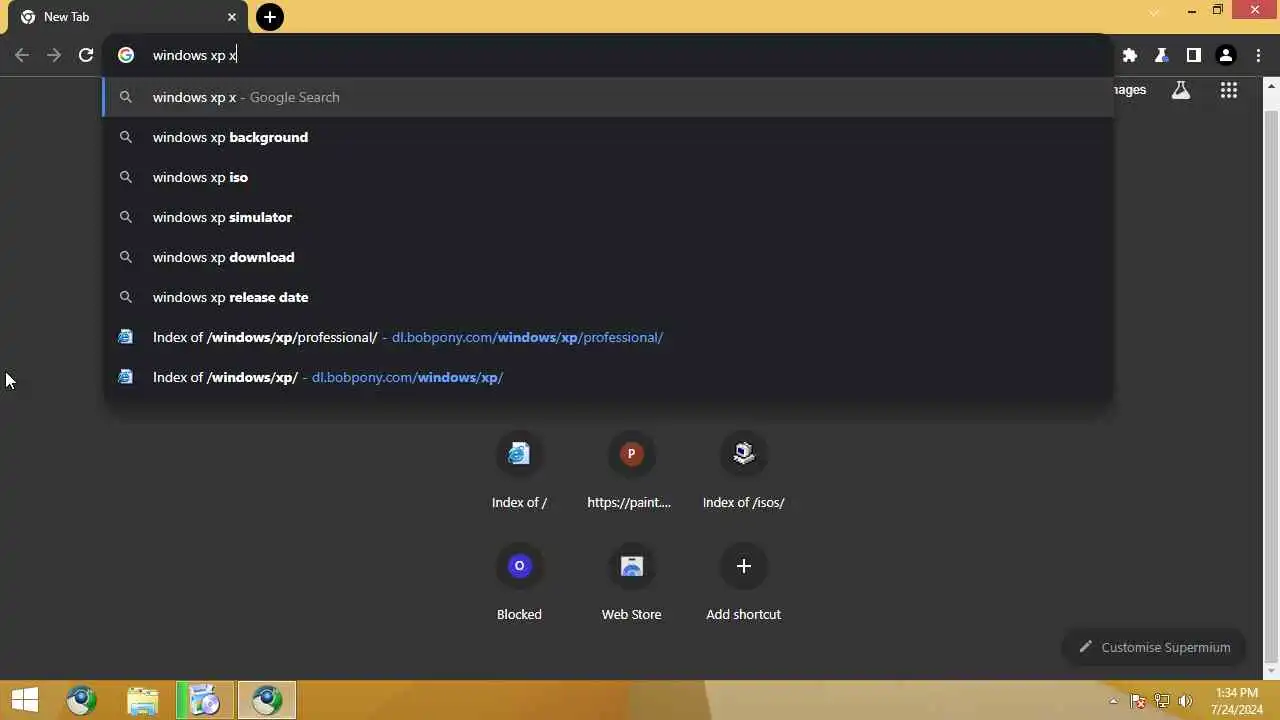This screenshot has height=720, width=1280.
Task: Select suggestion 'windows xp x - Google Search'
Action: (608, 97)
